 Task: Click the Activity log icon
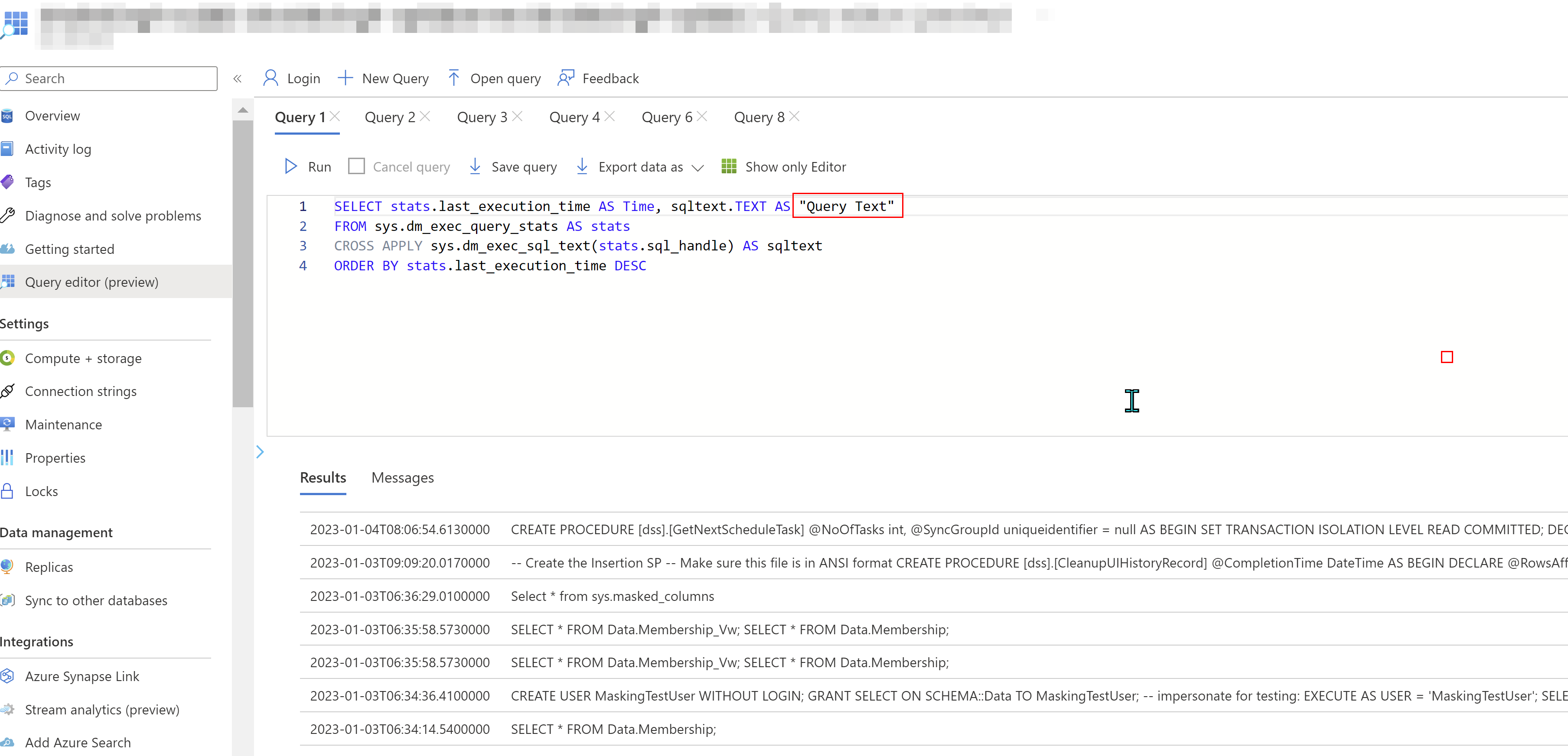pyautogui.click(x=7, y=149)
